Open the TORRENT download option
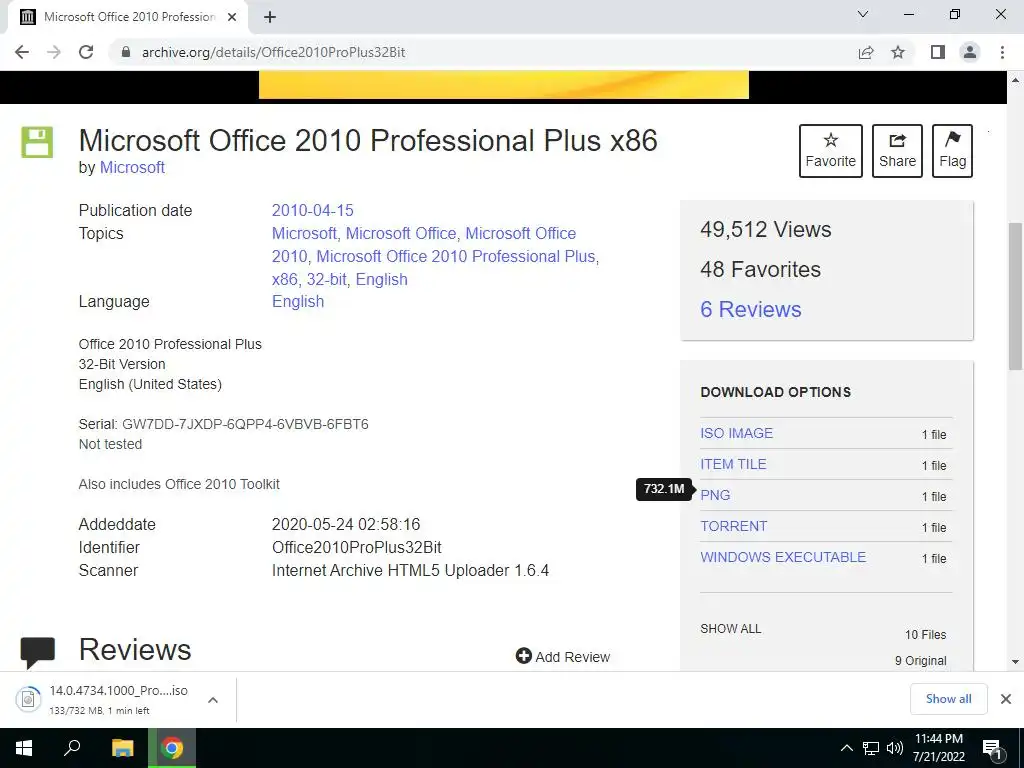Screen dimensions: 1024x768 click(733, 526)
